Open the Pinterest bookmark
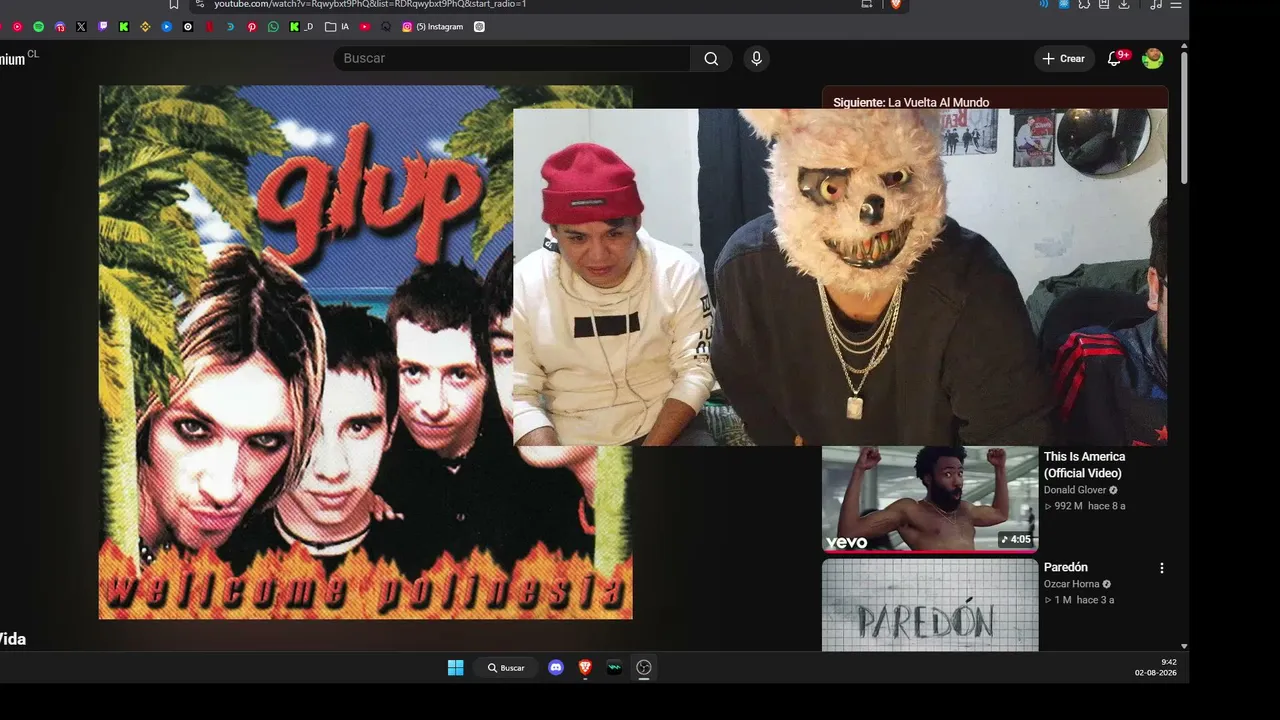This screenshot has height=720, width=1280. coord(252,27)
